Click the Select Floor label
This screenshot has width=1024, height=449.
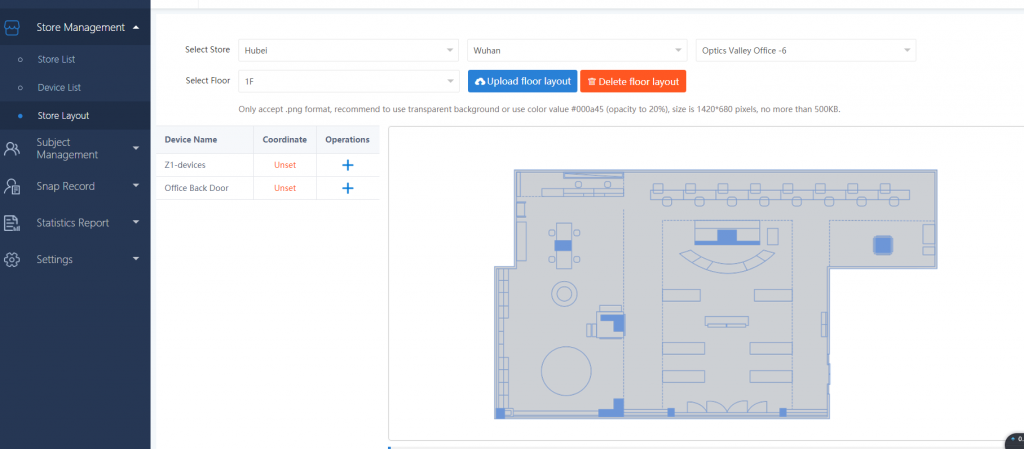[x=208, y=81]
